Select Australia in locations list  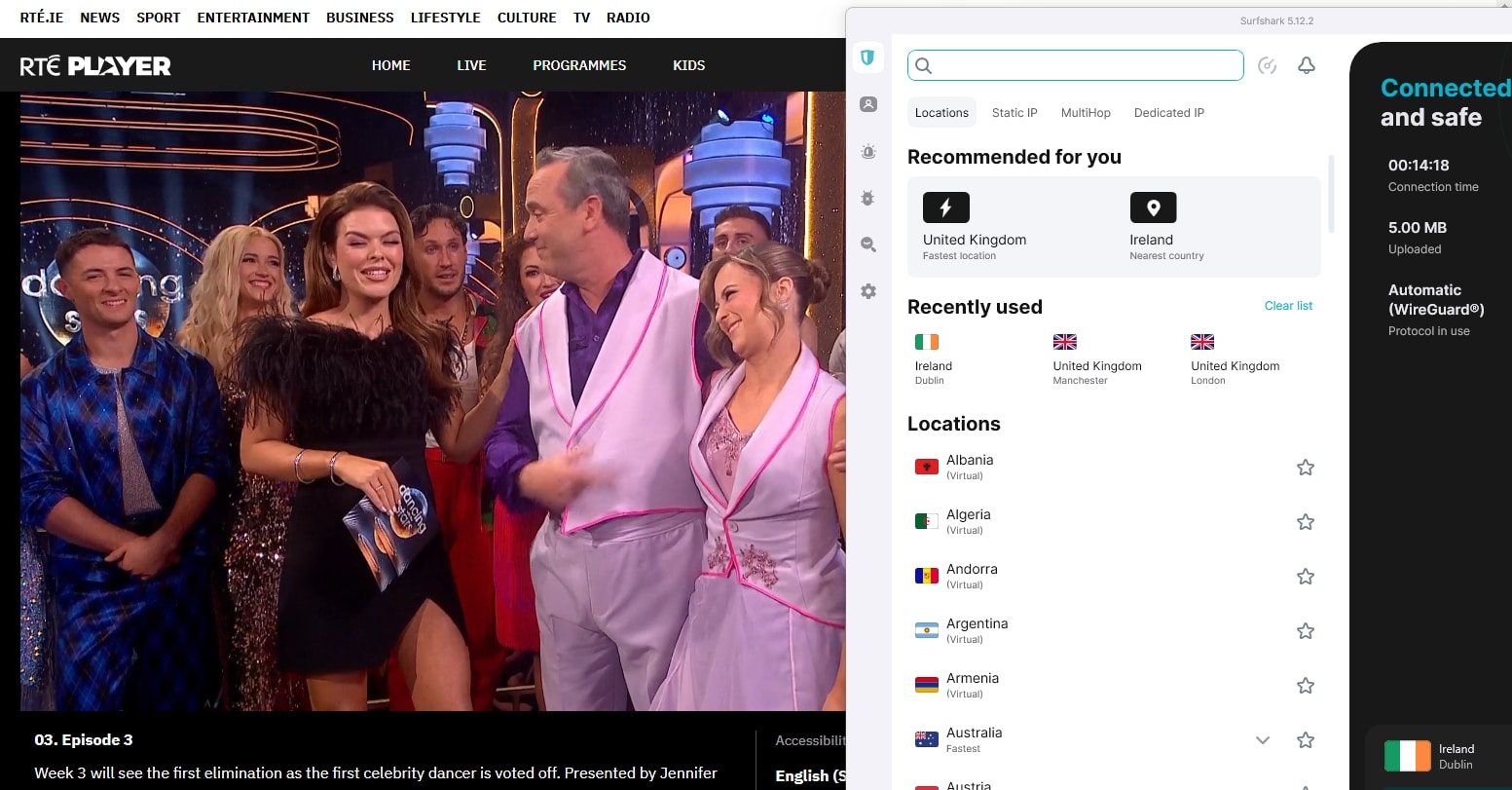point(1114,740)
